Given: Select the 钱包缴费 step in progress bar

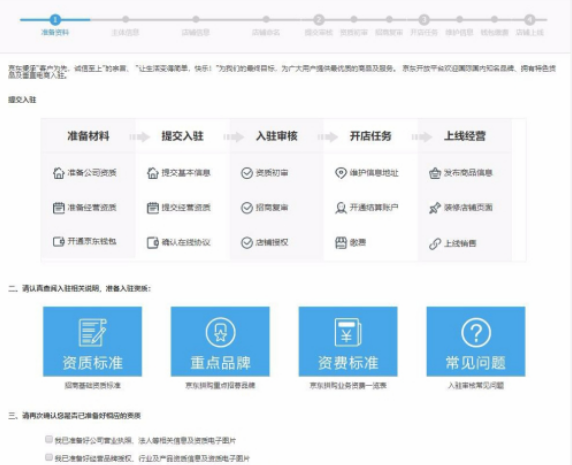Looking at the screenshot, I should [x=494, y=19].
